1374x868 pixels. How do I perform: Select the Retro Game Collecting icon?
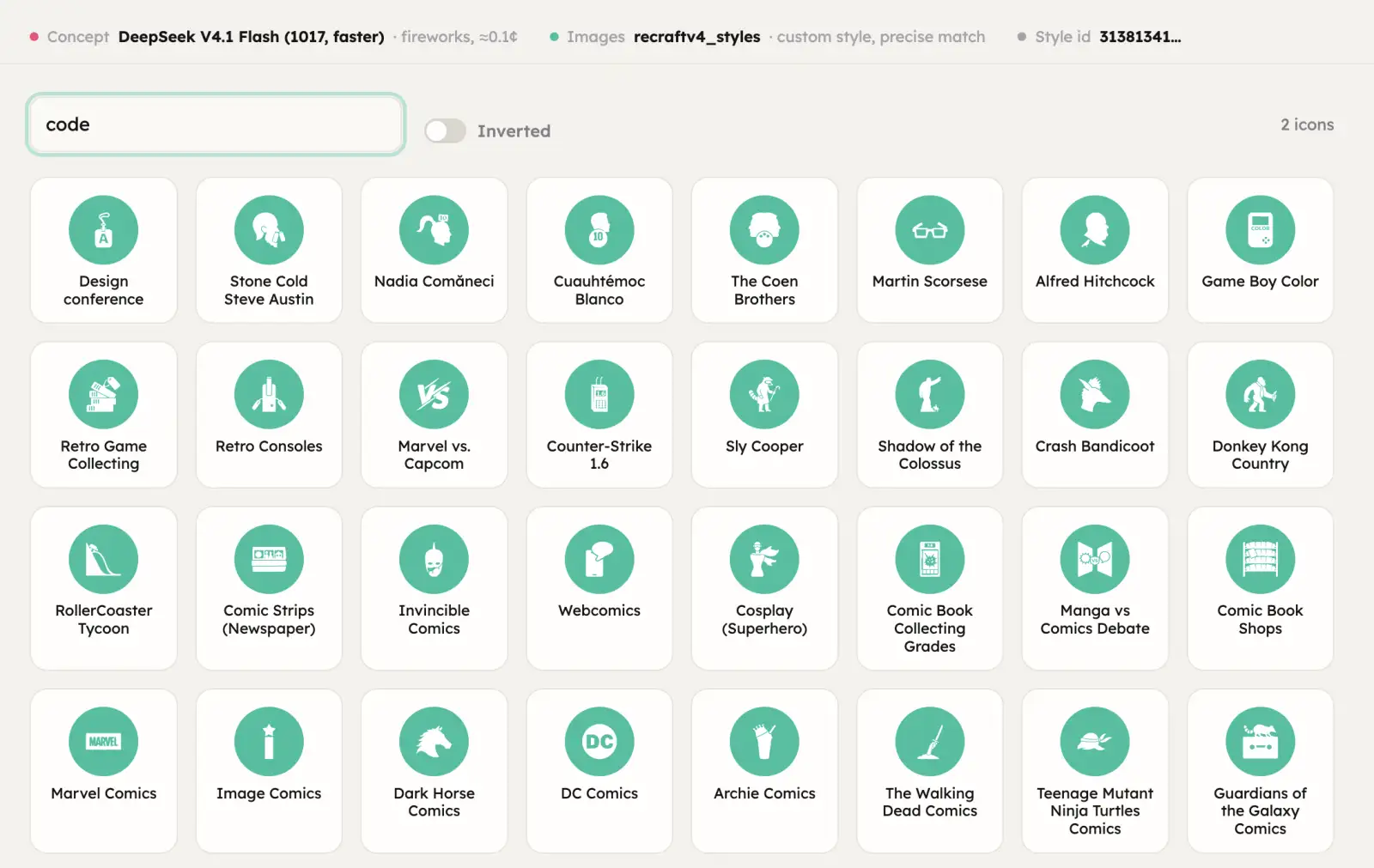click(x=103, y=394)
